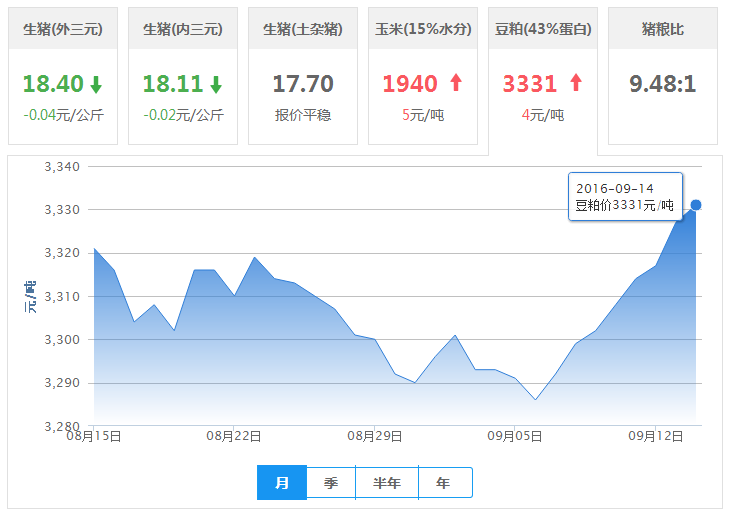Click the 17.70 price value
Viewport: 730px width, 511px height.
303,84
